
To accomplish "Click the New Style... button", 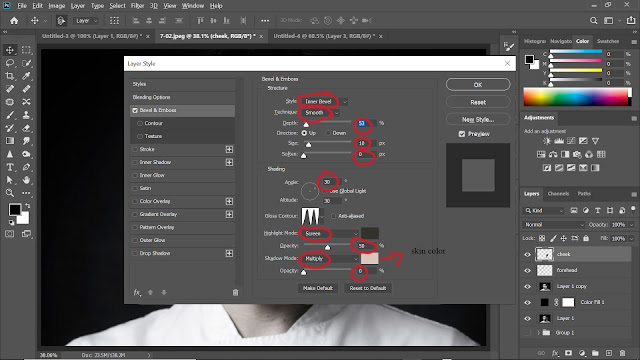I will point(478,119).
